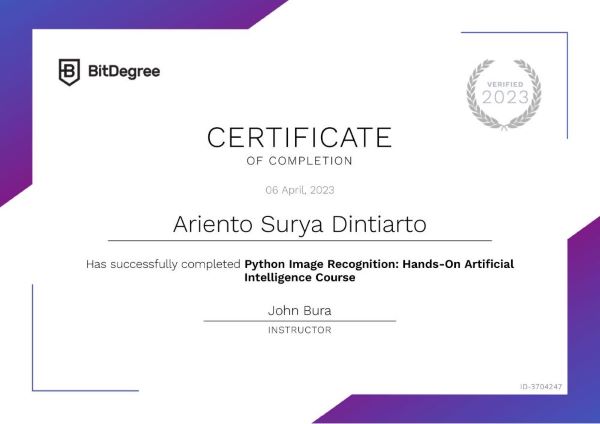Click the thin border bracket near the badge
600x424 pixels.
point(567,80)
